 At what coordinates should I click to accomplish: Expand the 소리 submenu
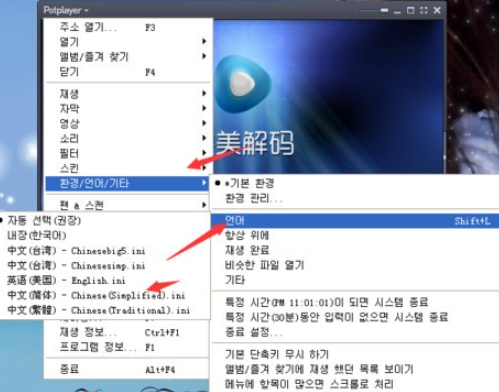coord(128,138)
